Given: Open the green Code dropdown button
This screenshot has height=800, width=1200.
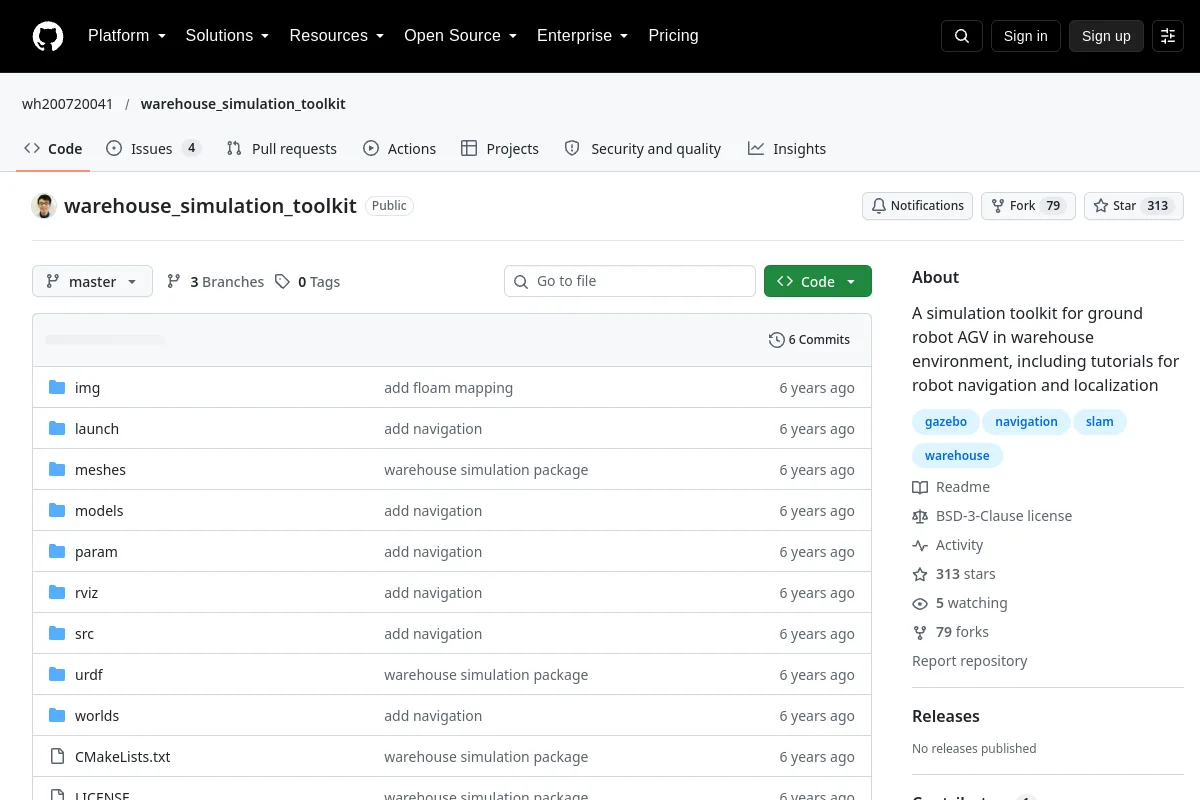Looking at the screenshot, I should click(x=818, y=281).
